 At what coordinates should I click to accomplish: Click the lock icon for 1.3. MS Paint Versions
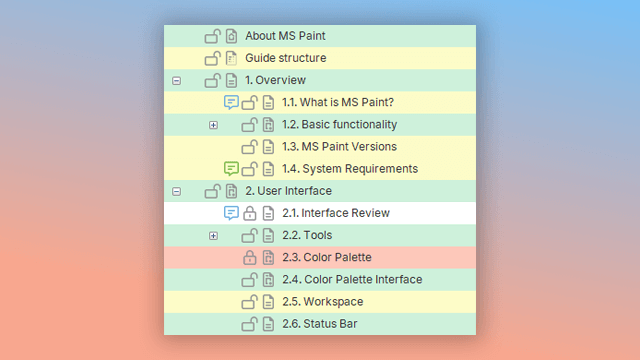click(x=250, y=147)
